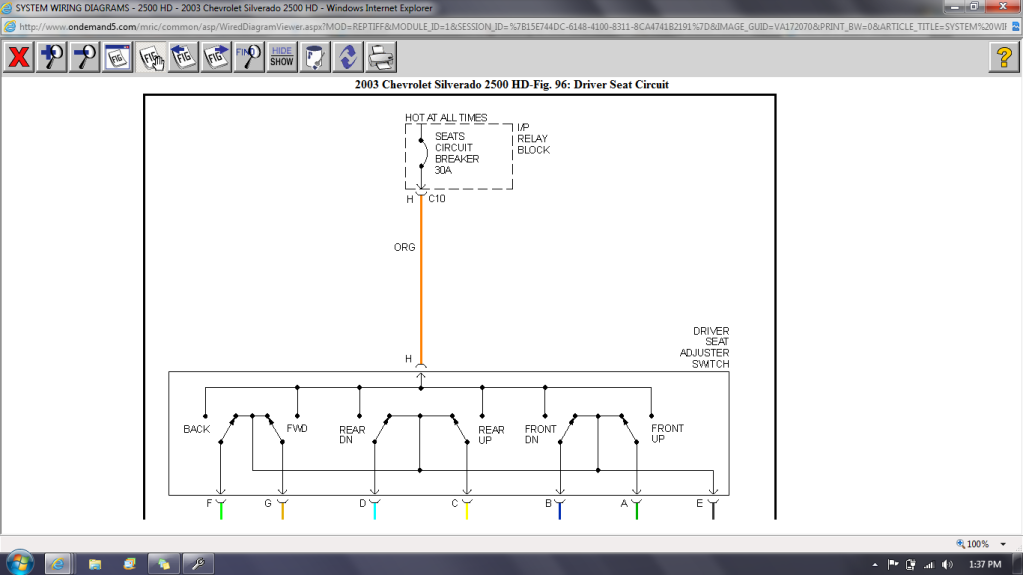Click the REAR DN switch label
Viewport: 1023px width, 575px height.
pyautogui.click(x=352, y=435)
